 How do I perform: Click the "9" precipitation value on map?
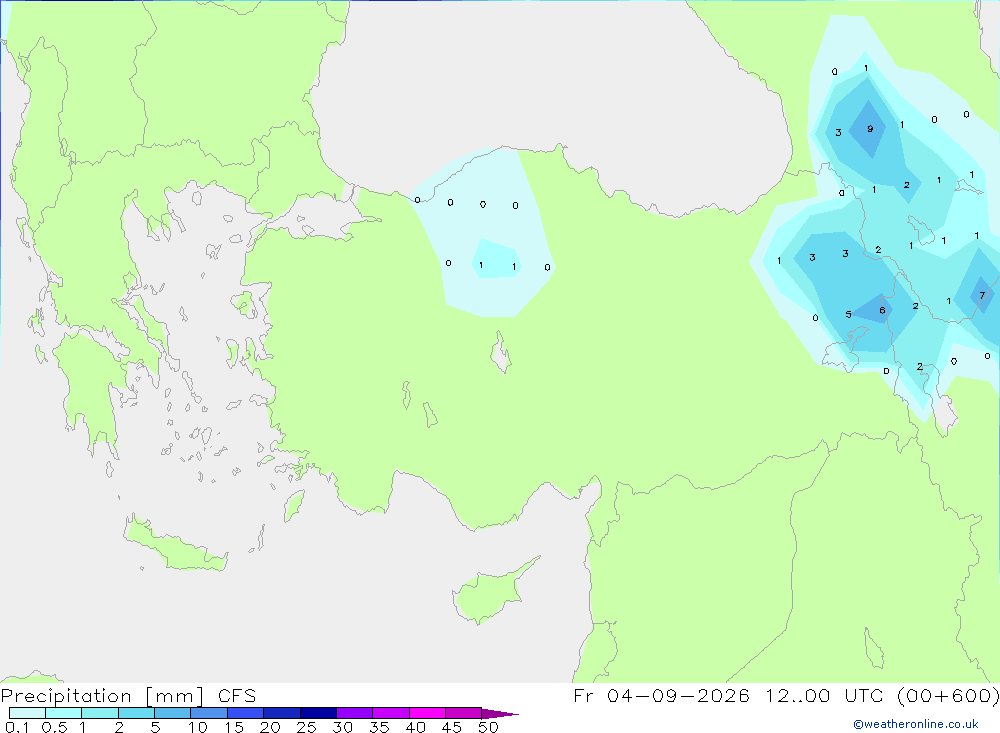point(870,129)
